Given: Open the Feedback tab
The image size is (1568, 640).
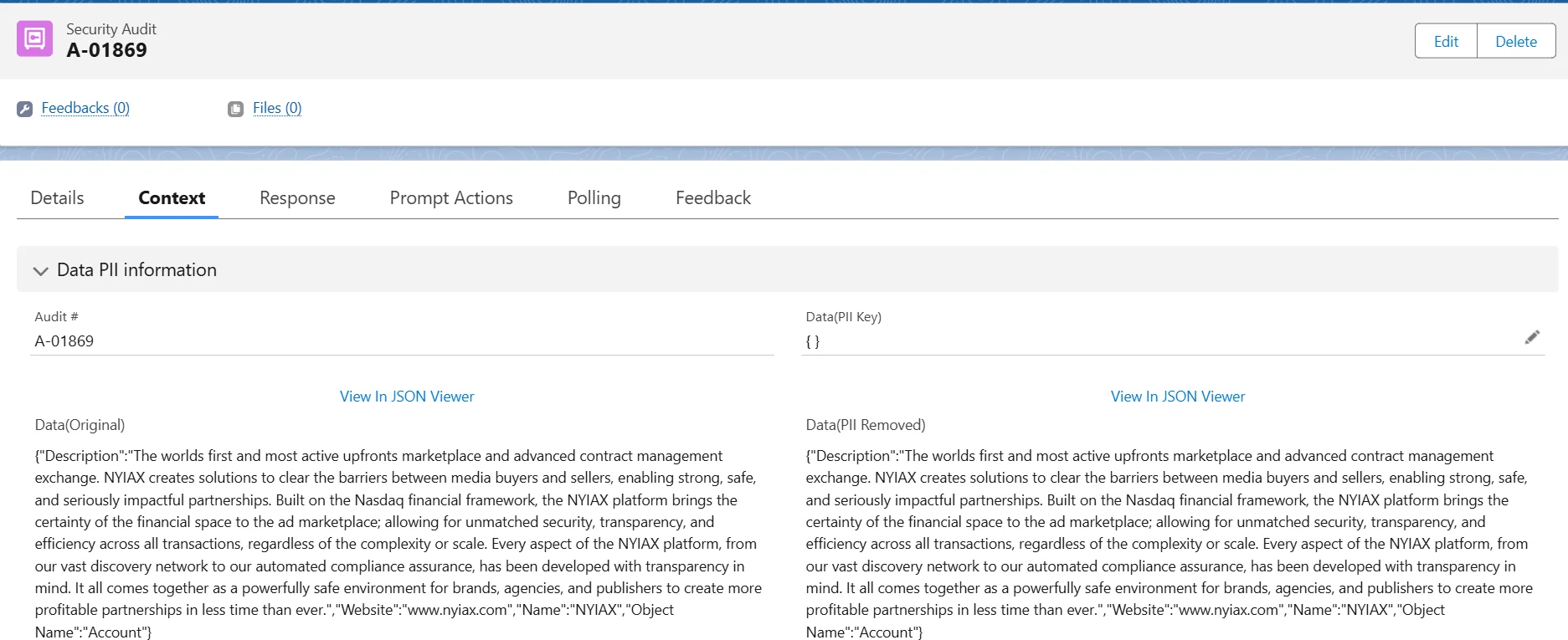Looking at the screenshot, I should tap(713, 198).
